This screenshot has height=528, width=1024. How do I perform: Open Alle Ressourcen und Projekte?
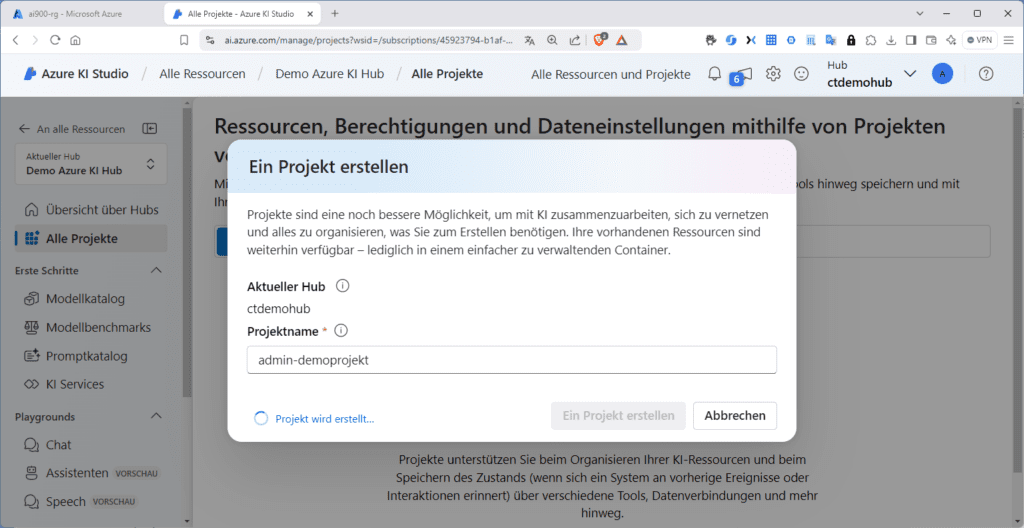coord(611,74)
